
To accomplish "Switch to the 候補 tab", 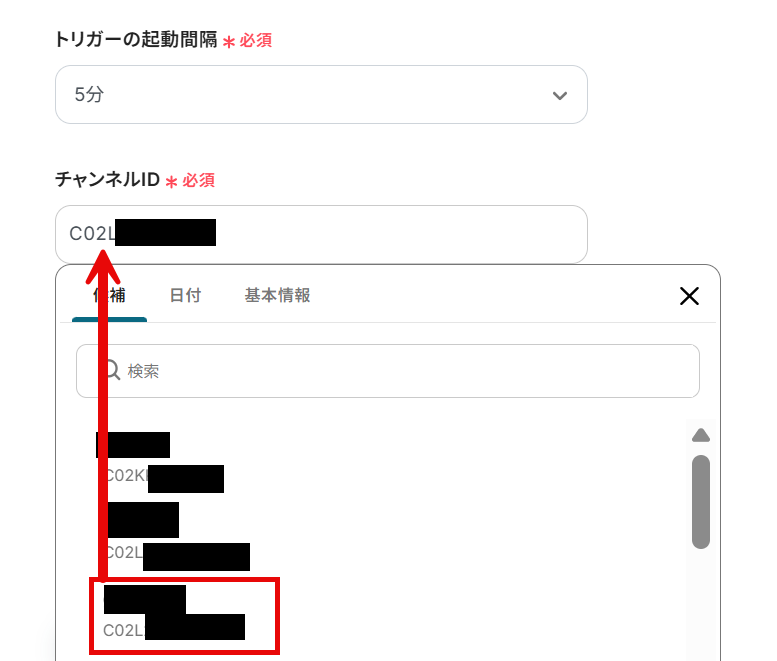I will 110,296.
